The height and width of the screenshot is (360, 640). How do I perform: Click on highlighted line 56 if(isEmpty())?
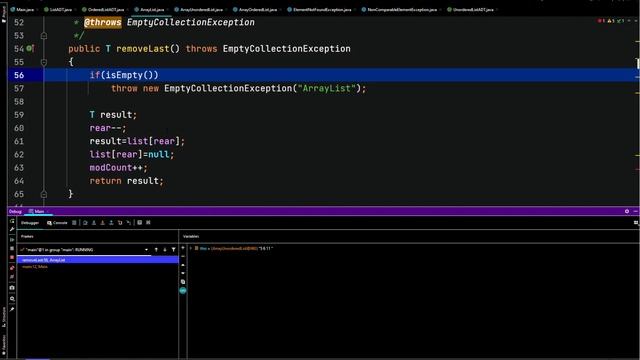tap(124, 75)
